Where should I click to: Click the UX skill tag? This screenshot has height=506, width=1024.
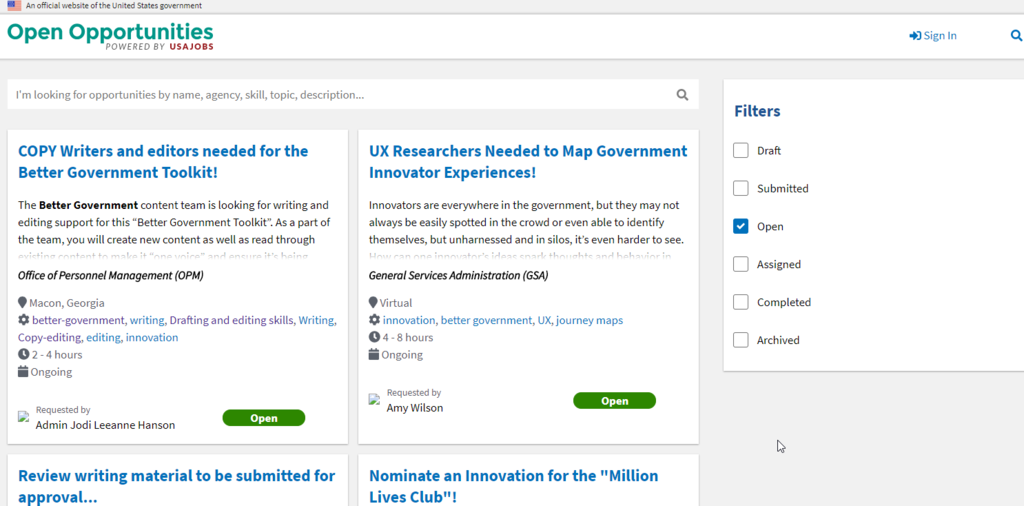point(544,320)
